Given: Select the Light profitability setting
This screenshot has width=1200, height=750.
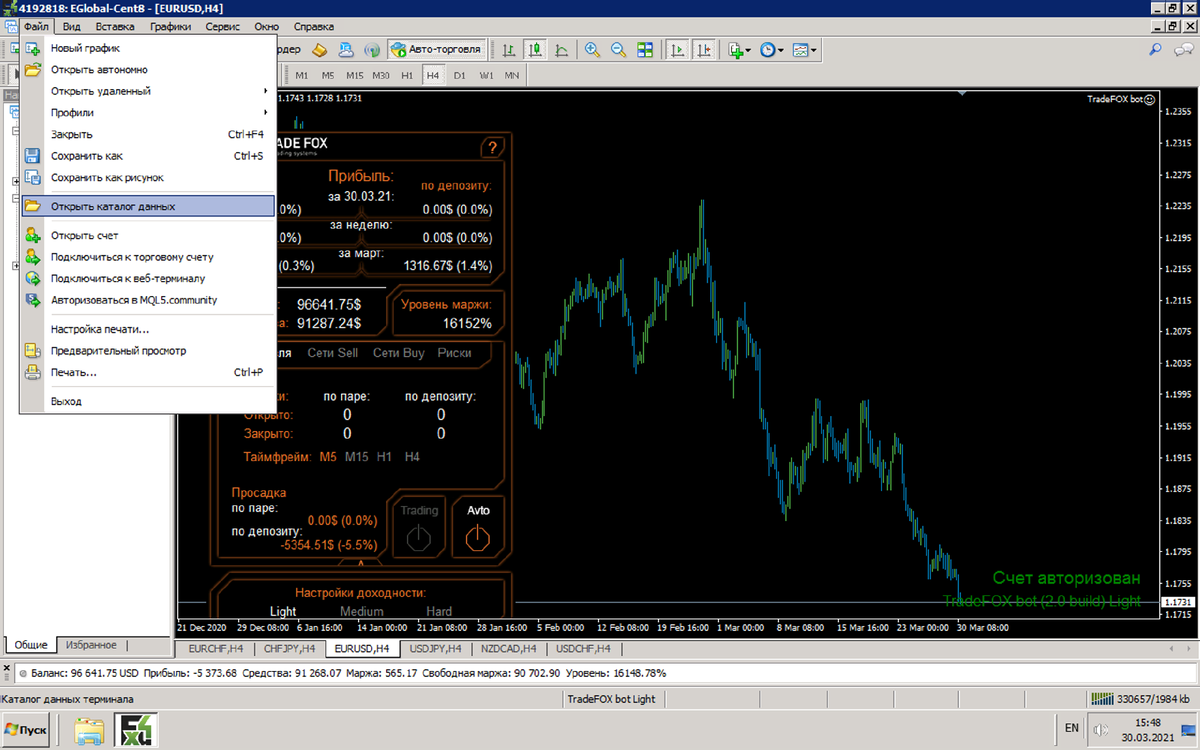Looking at the screenshot, I should point(283,611).
